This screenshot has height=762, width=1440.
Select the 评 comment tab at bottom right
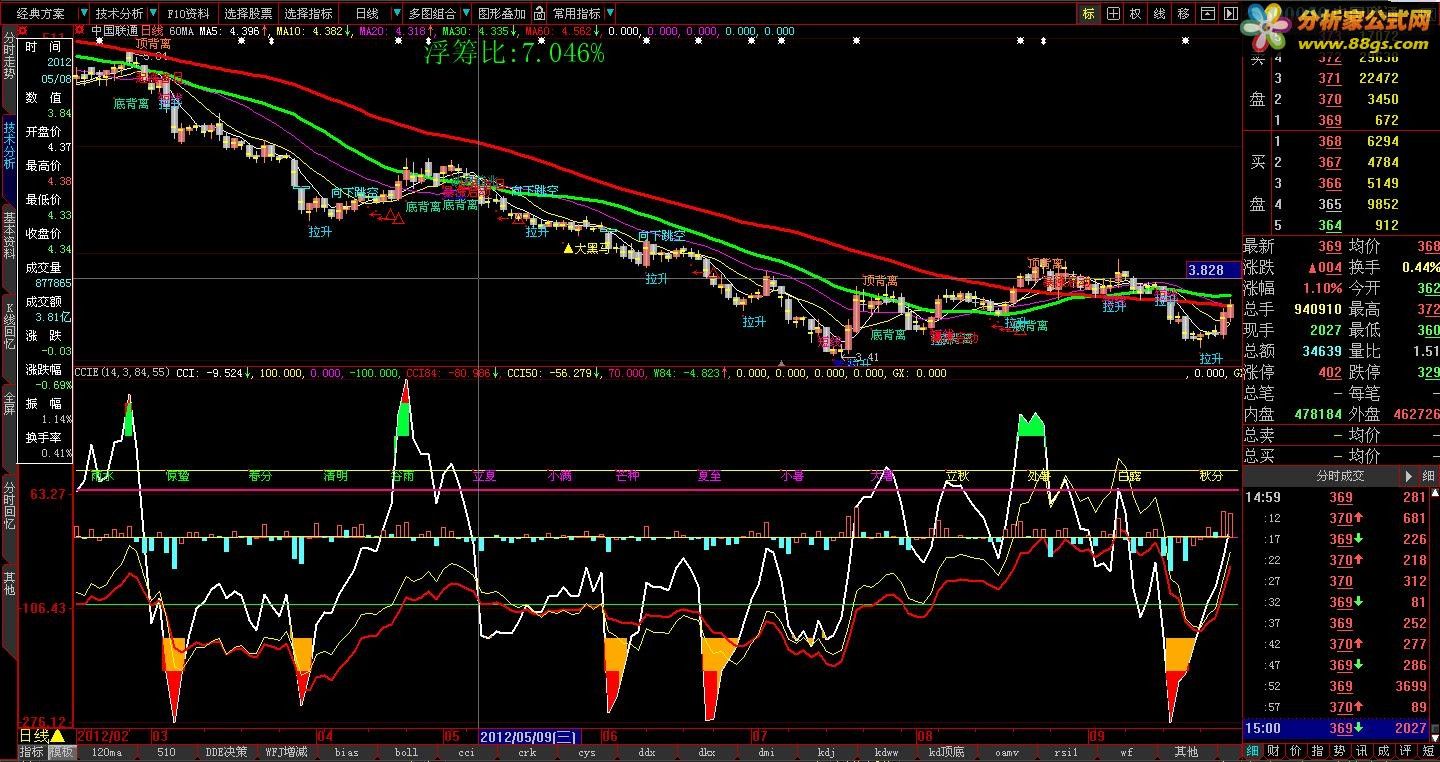pos(1405,751)
